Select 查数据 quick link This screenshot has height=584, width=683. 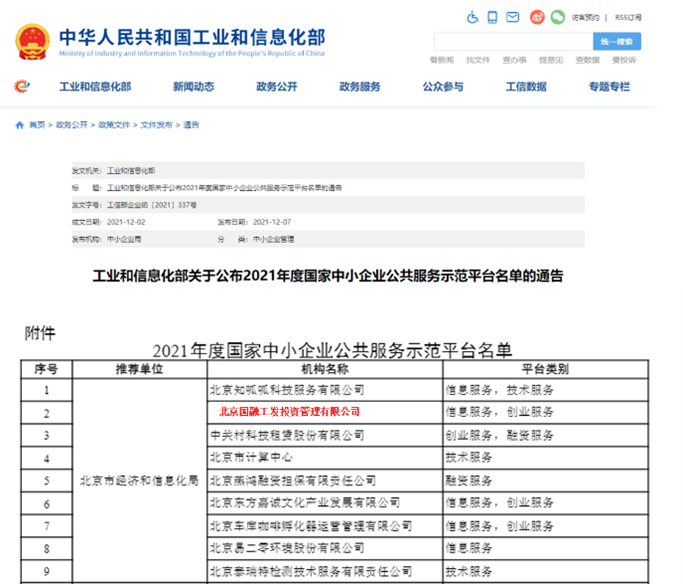click(x=588, y=60)
